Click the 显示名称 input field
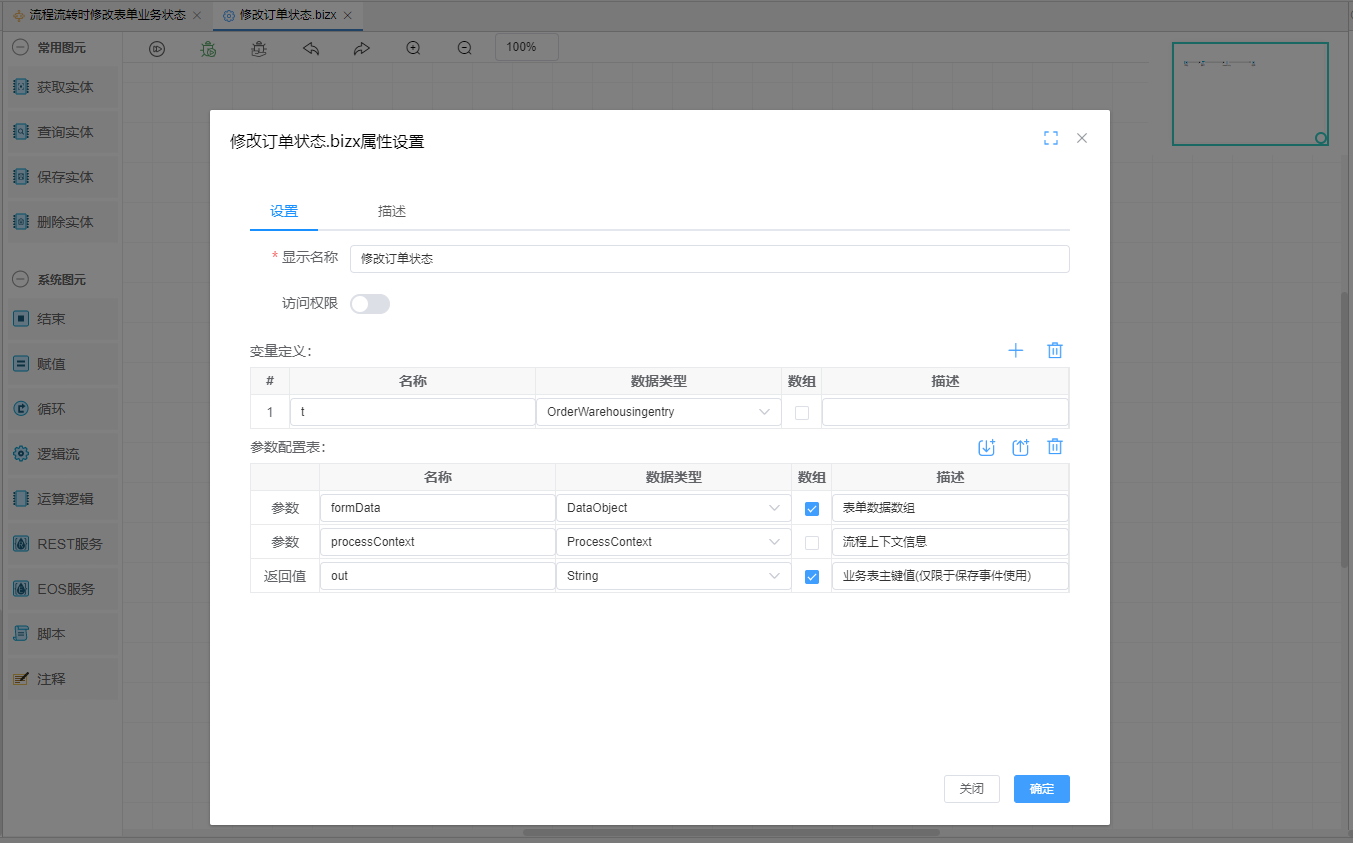This screenshot has height=843, width=1353. coord(709,258)
